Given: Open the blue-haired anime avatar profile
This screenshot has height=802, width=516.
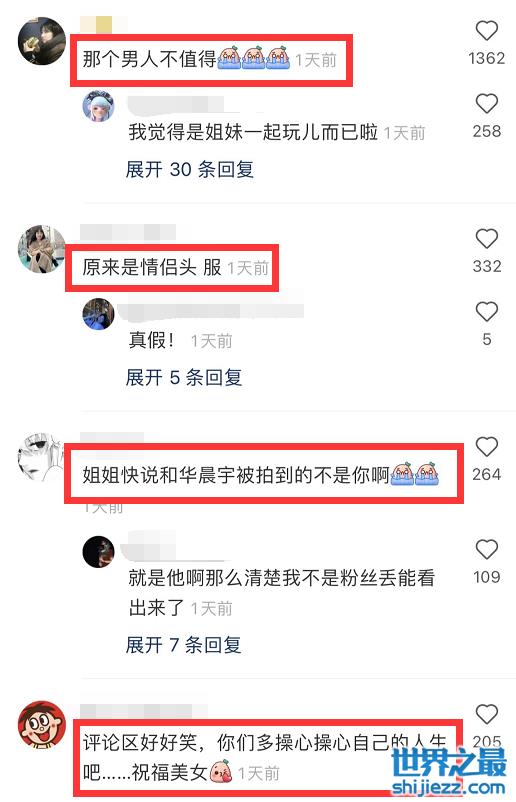Looking at the screenshot, I should tap(98, 106).
